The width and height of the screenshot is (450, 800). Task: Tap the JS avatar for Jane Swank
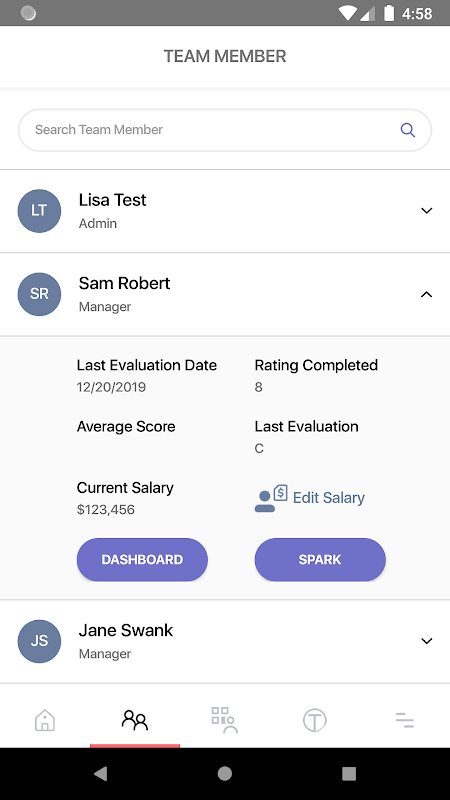click(39, 641)
